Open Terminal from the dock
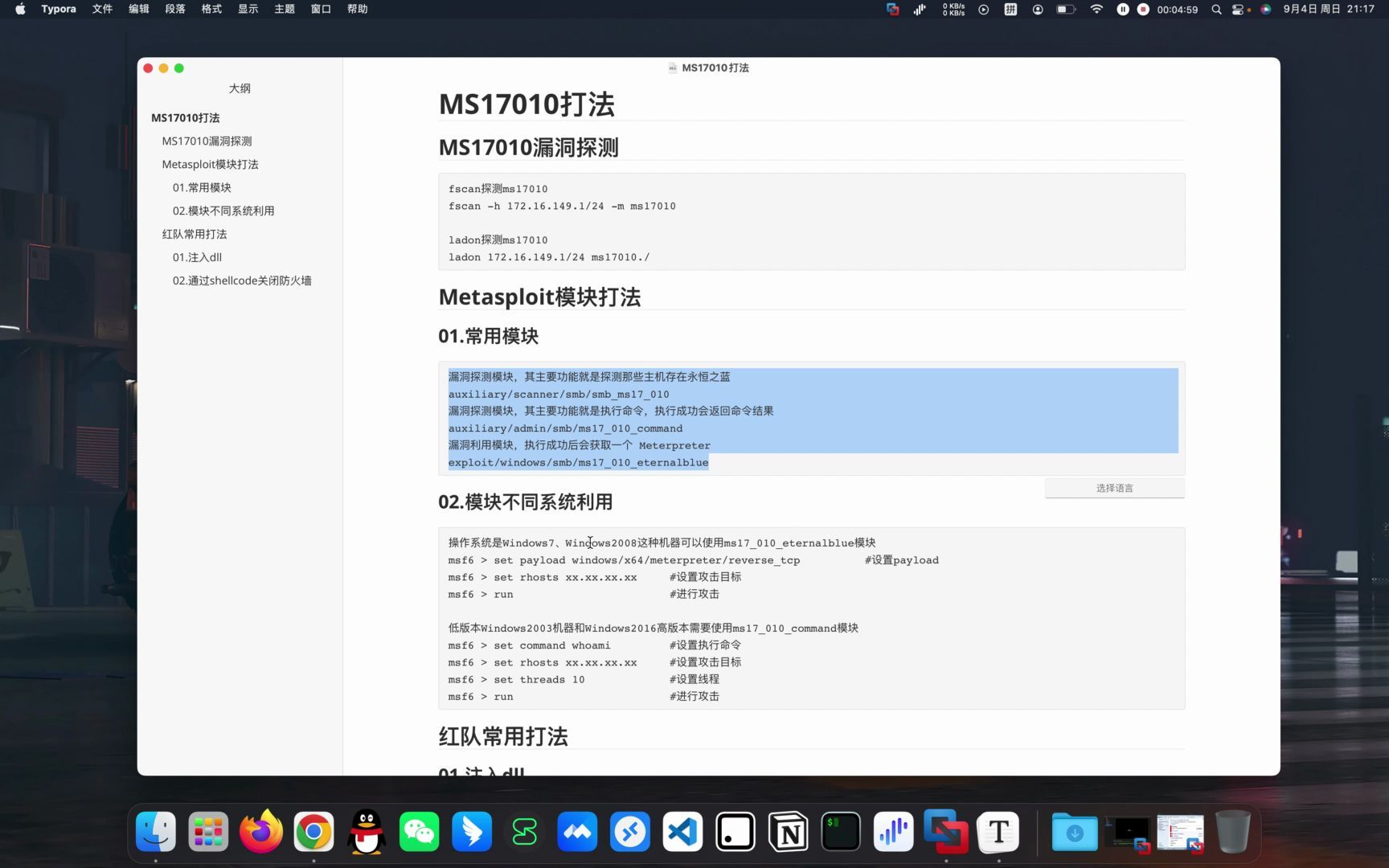 pos(841,832)
